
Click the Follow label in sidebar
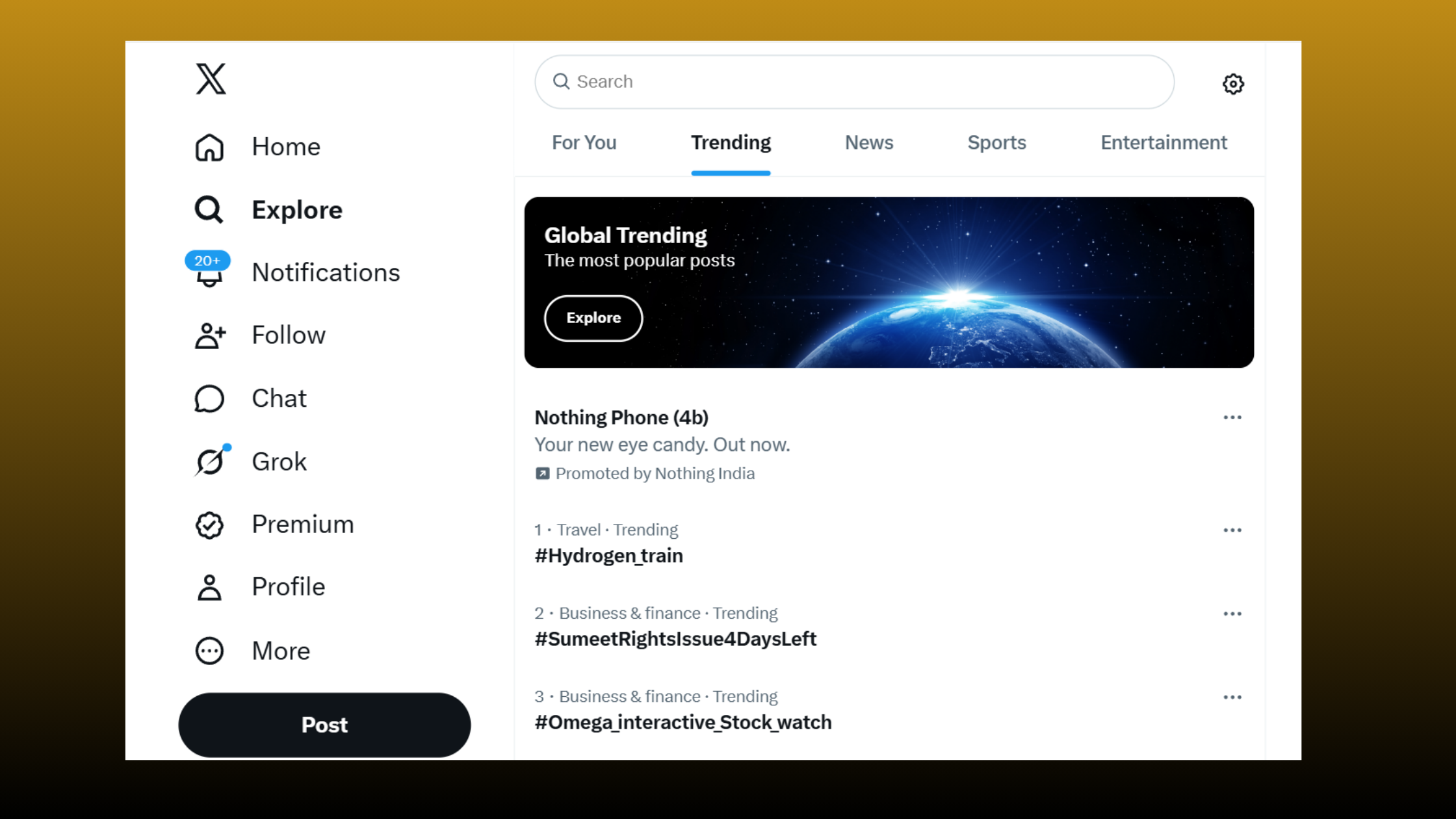289,335
